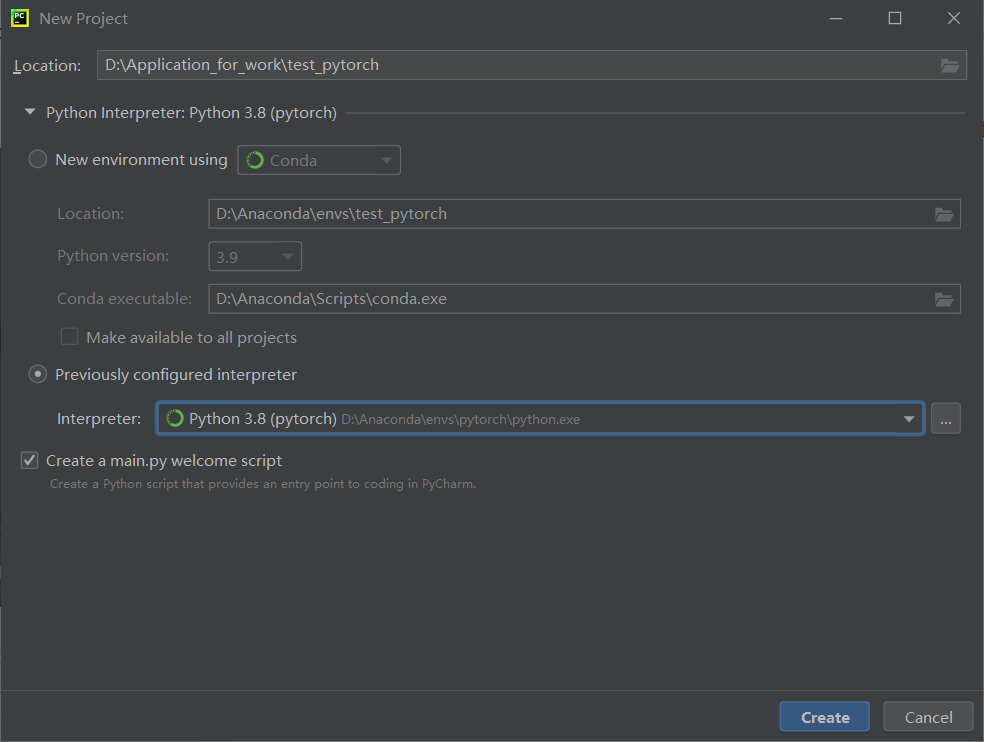Screen dimensions: 984x742
Task: Click the interpreter's green conda icon
Action: pos(174,418)
